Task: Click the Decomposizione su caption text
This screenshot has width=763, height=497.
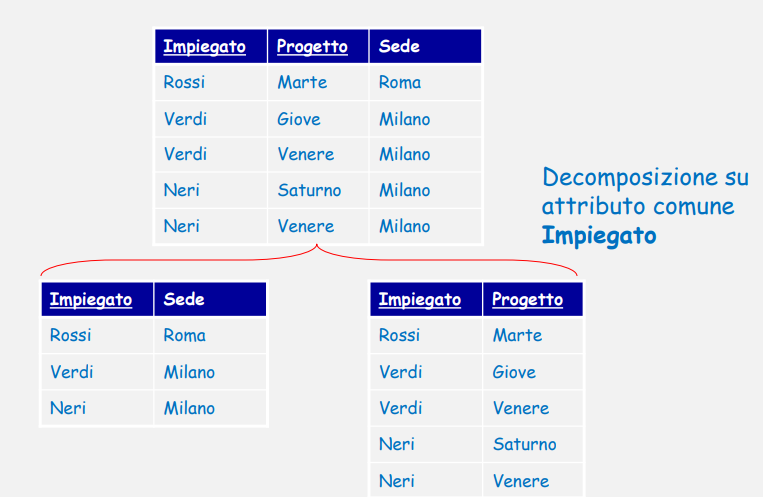Action: coord(645,177)
